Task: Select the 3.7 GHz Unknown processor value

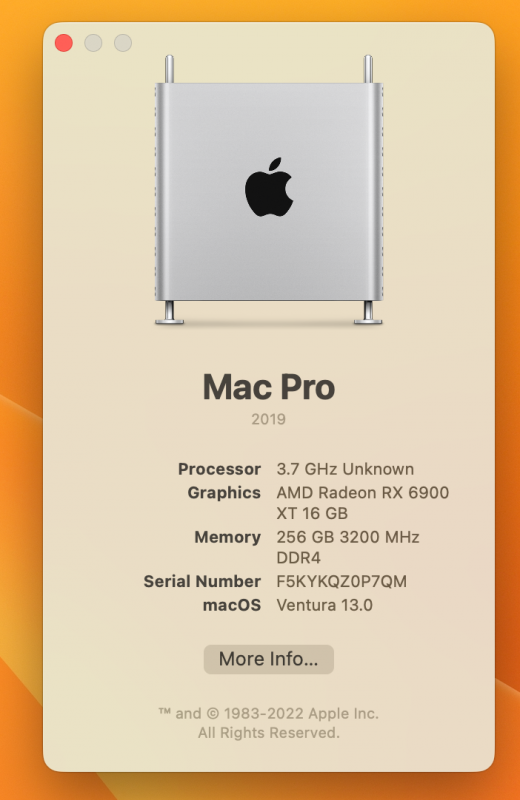Action: (x=345, y=469)
